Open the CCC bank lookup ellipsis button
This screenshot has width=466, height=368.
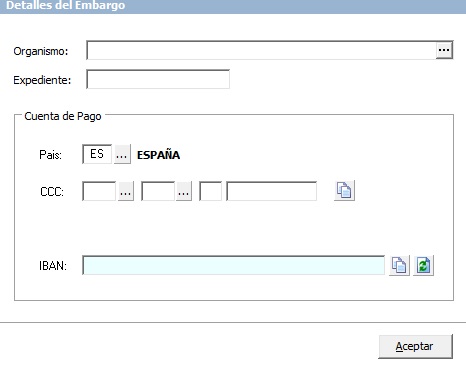126,191
